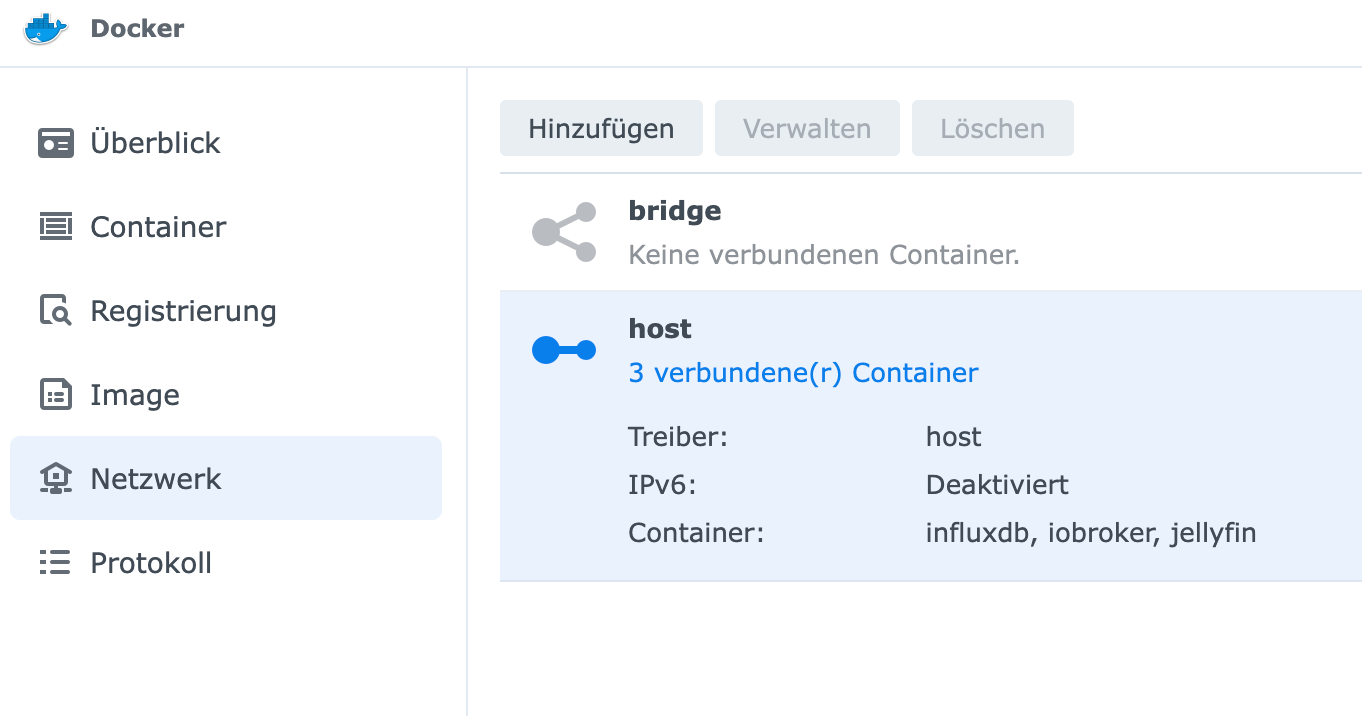Viewport: 1362px width, 716px height.
Task: Open the Überblick section
Action: coord(155,143)
